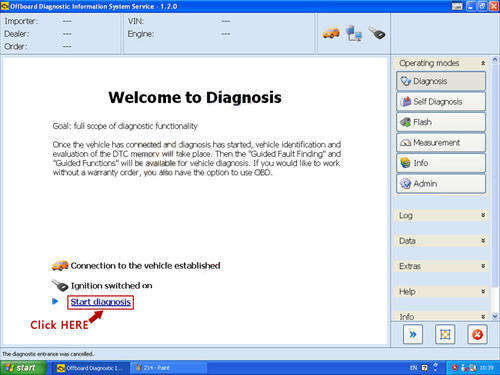Image resolution: width=500 pixels, height=375 pixels.
Task: Click the VIN label in header
Action: [136, 21]
